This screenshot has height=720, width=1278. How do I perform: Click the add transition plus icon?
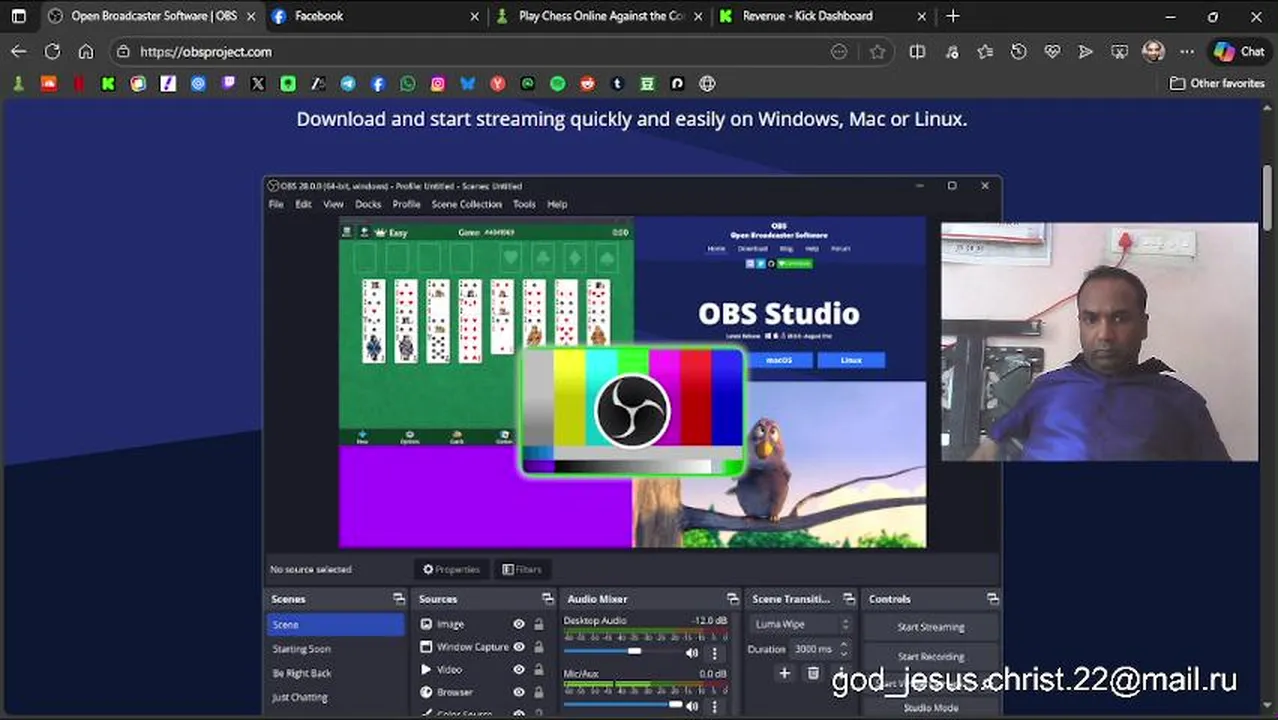pos(784,674)
